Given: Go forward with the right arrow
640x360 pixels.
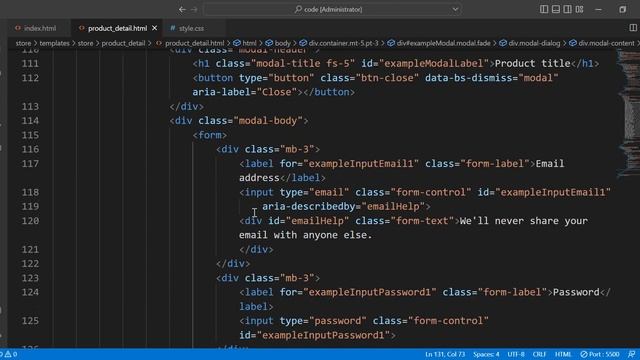Looking at the screenshot, I should coord(194,9).
